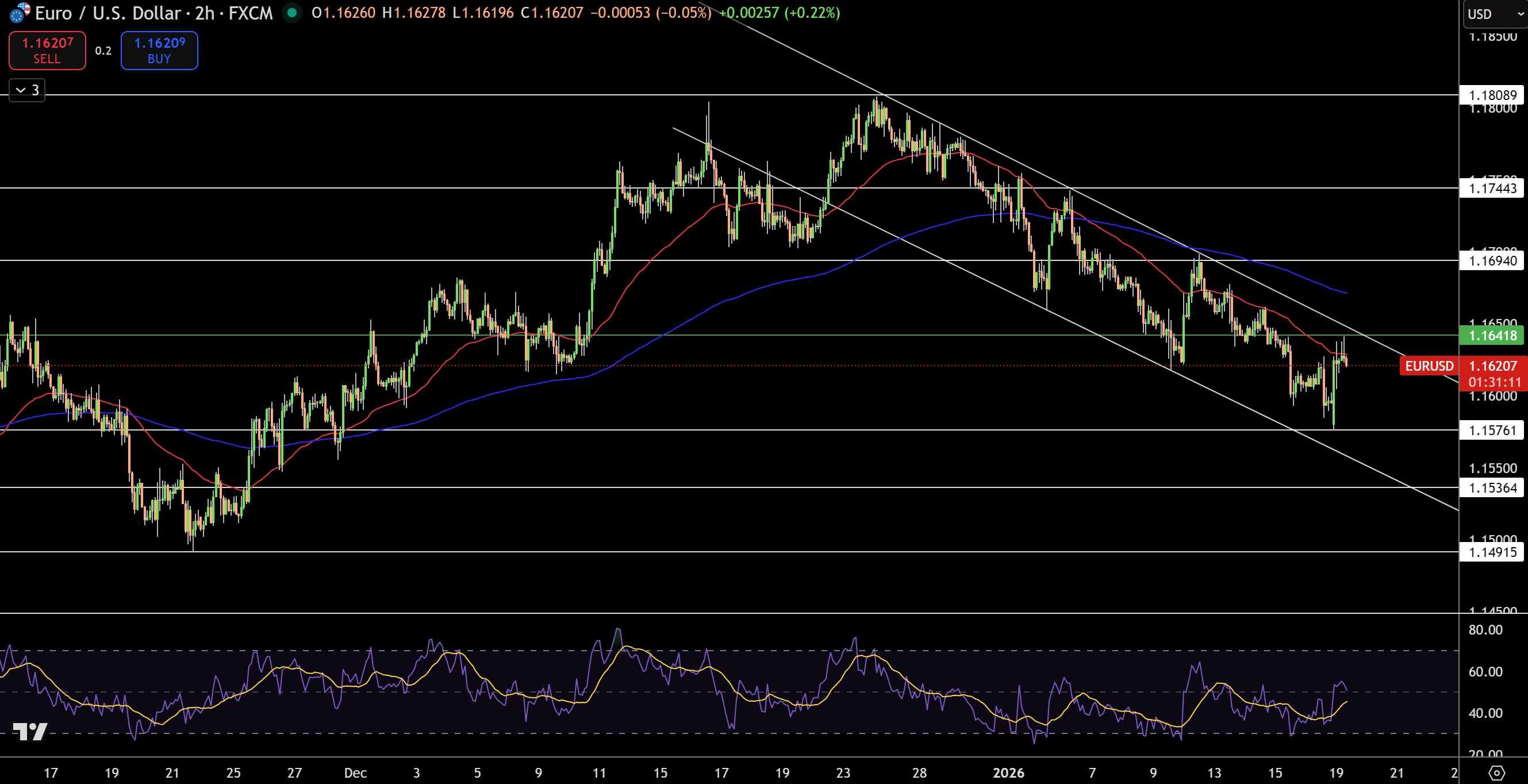Expand the collapsed indicators legend showing 3
Image resolution: width=1528 pixels, height=784 pixels.
pos(27,90)
